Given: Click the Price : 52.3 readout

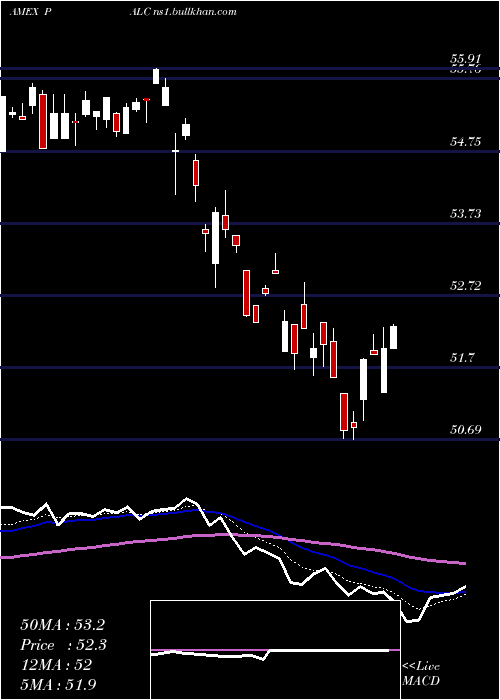Looking at the screenshot, I should tap(62, 645).
